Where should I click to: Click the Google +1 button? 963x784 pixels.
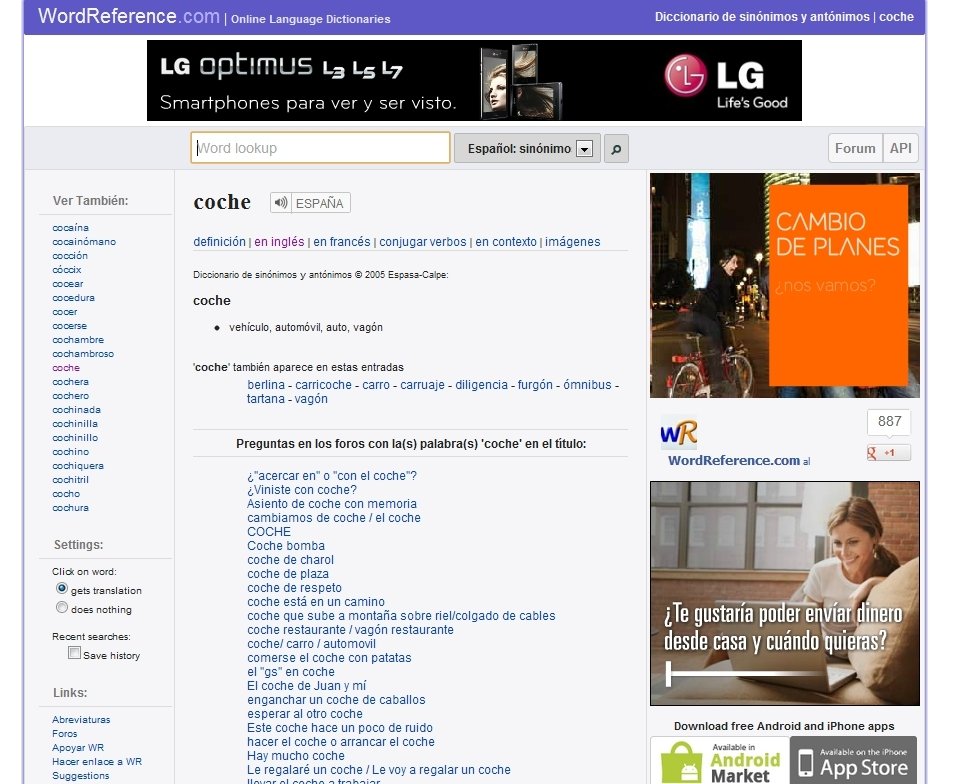[x=889, y=452]
